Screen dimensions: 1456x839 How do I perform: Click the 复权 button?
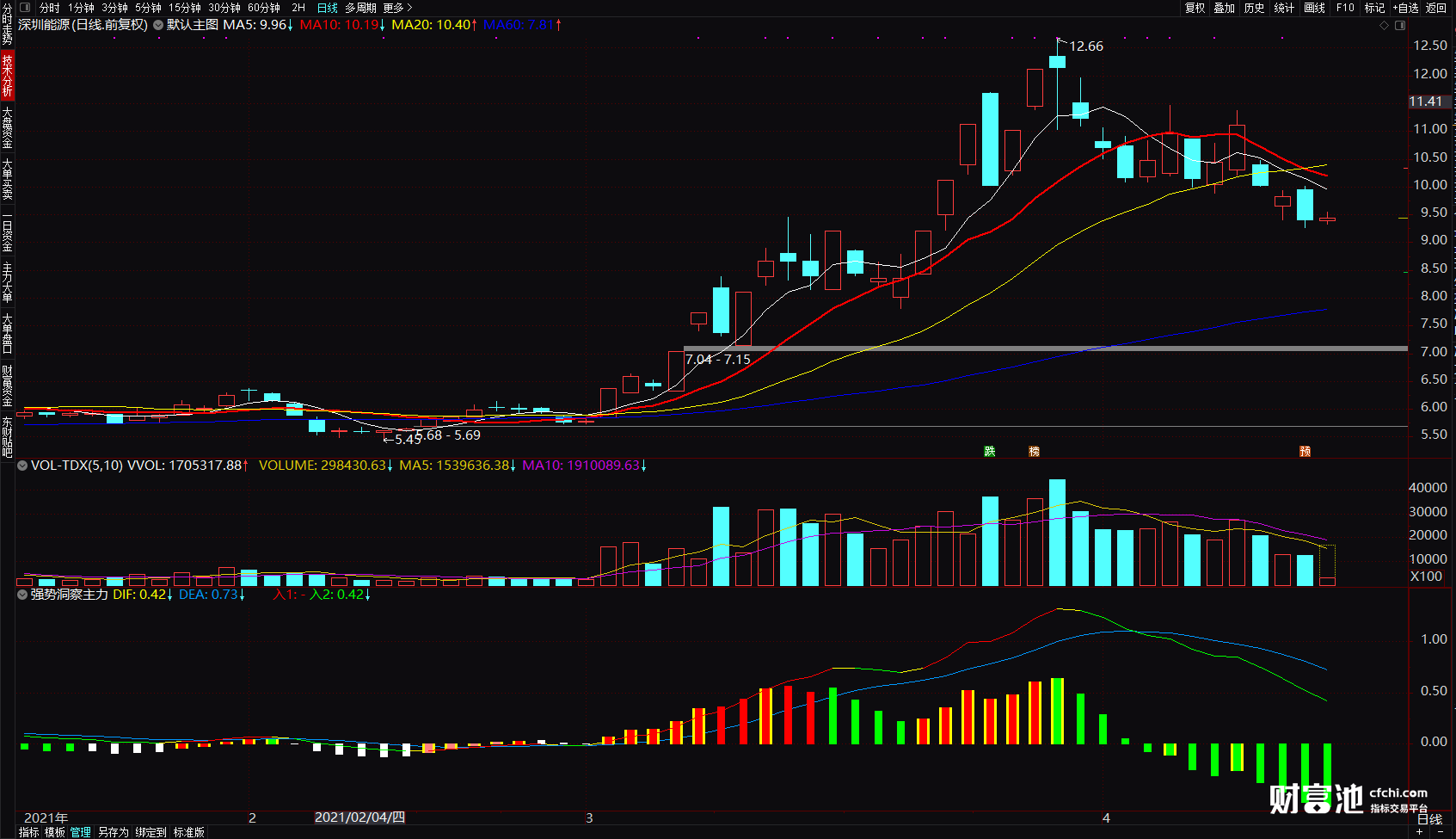(1195, 8)
